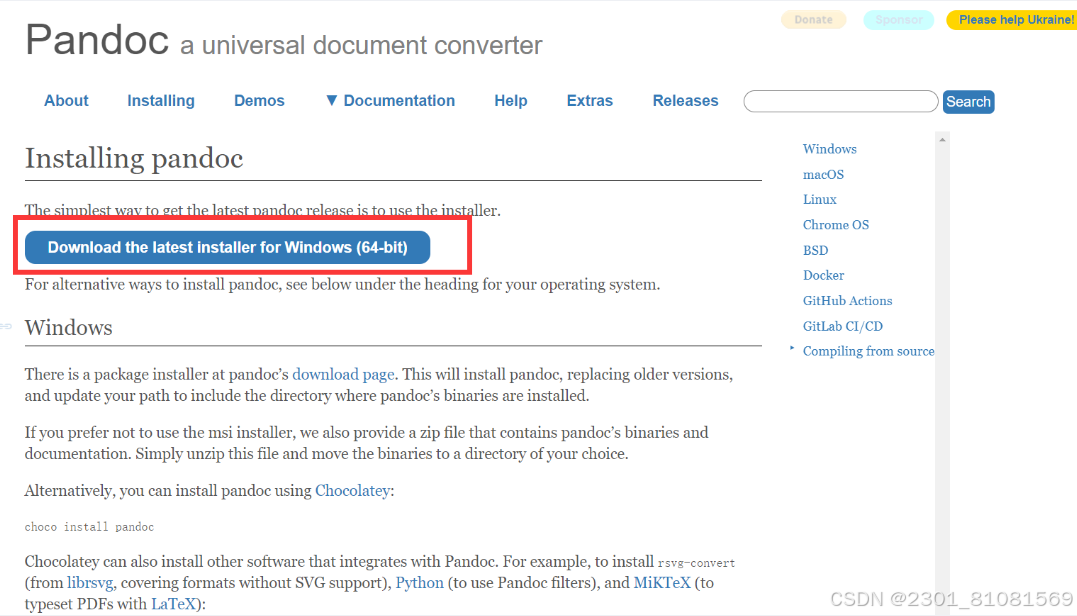The width and height of the screenshot is (1077, 616).
Task: Click the Windows section heading
Action: [69, 328]
